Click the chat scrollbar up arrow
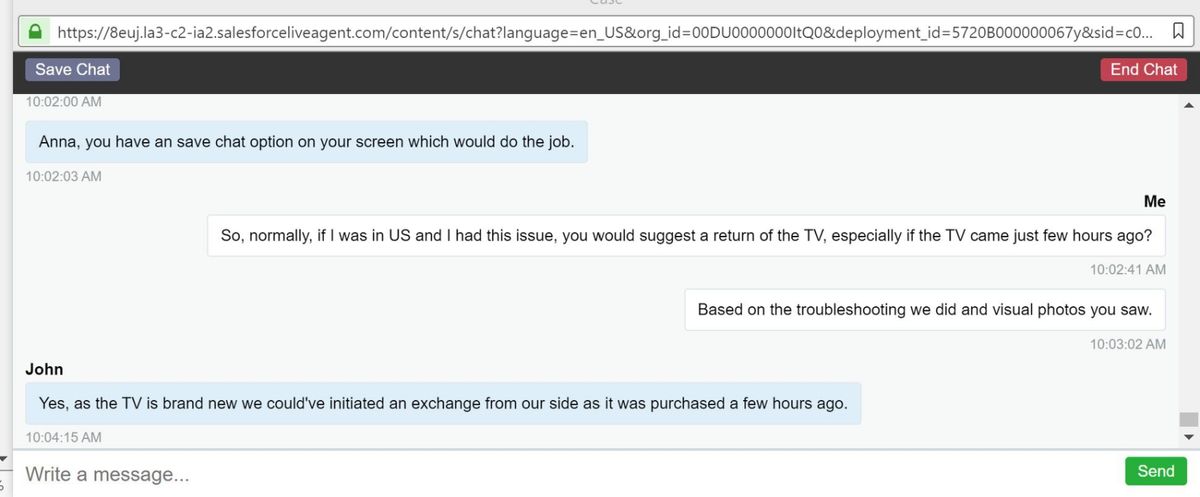 (x=1189, y=105)
